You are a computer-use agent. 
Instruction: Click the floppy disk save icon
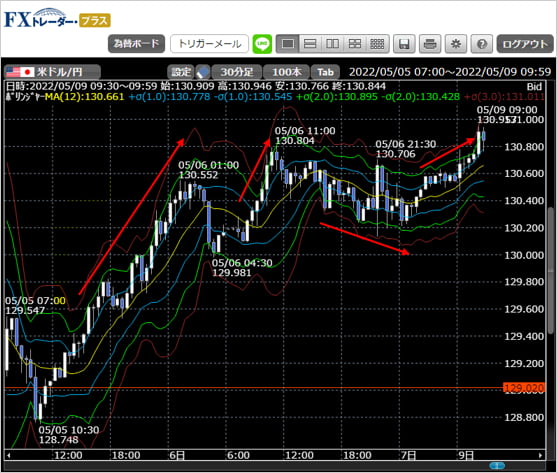coord(404,44)
